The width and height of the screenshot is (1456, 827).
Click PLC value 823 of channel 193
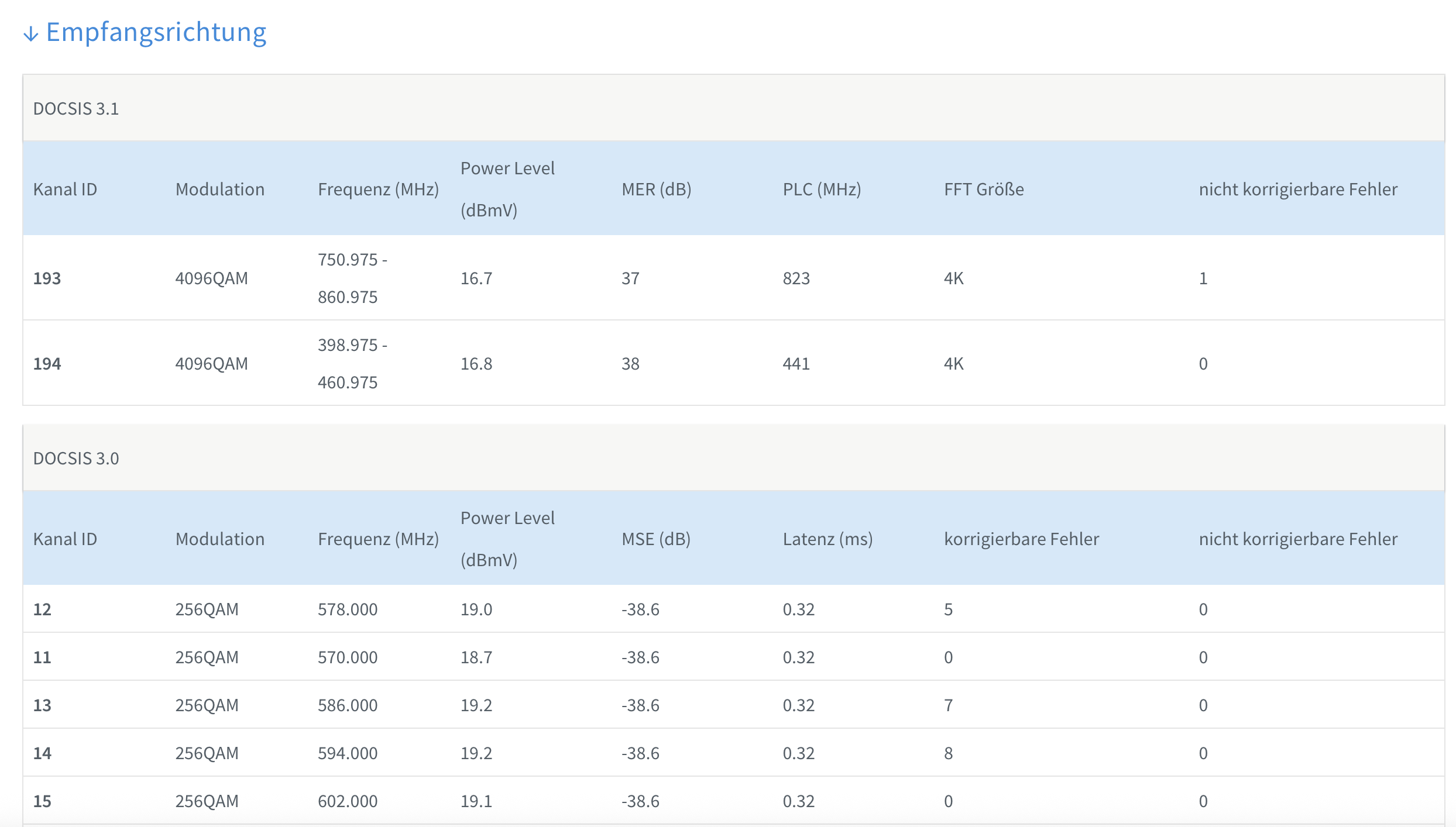coord(796,278)
